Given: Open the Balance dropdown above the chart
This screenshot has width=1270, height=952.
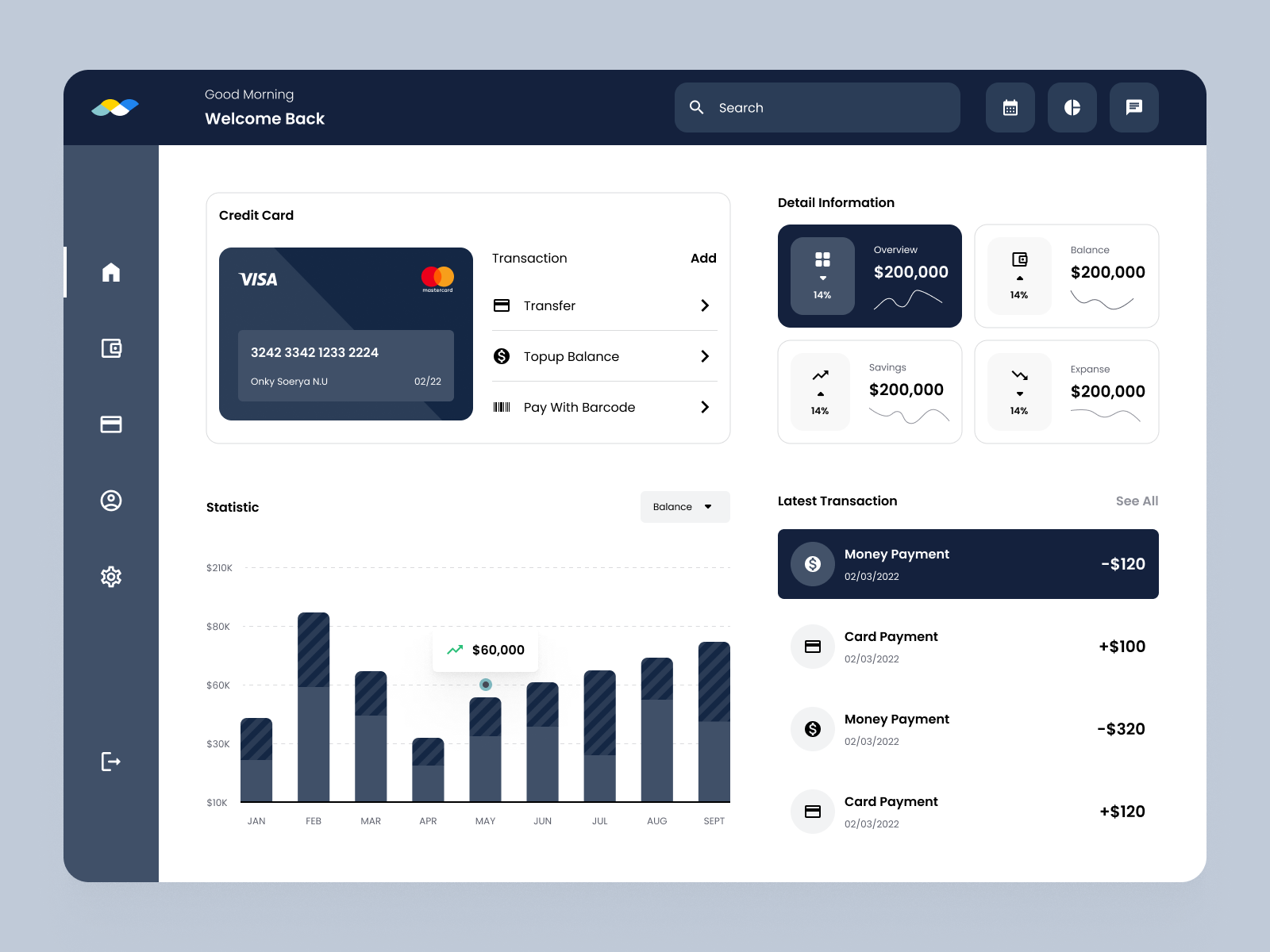Looking at the screenshot, I should [x=684, y=507].
